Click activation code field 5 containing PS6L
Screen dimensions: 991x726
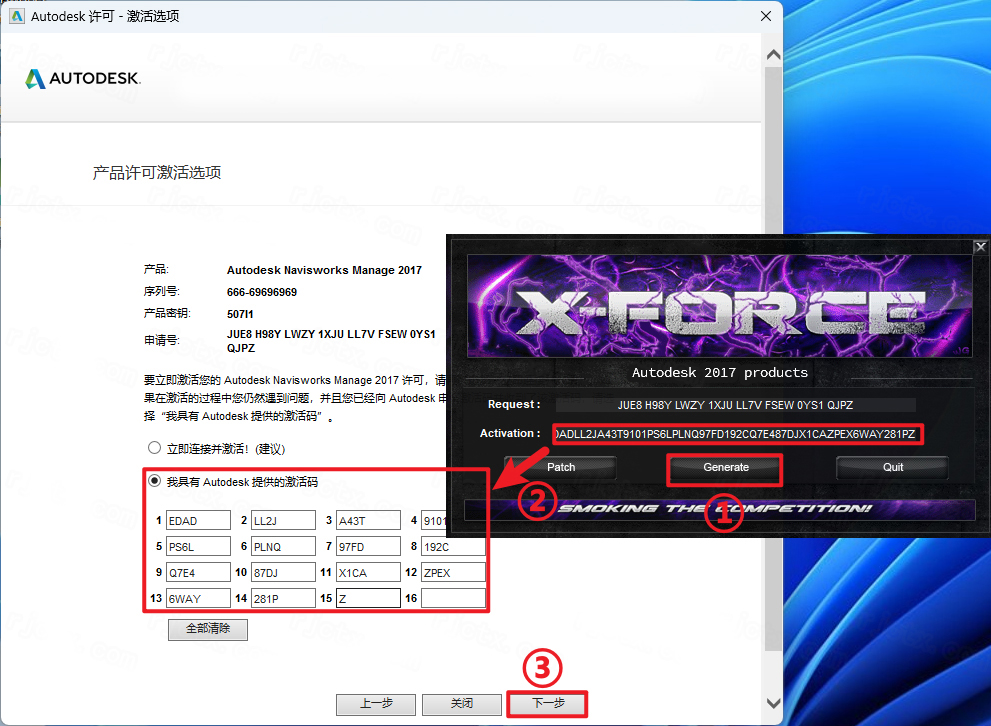[198, 546]
